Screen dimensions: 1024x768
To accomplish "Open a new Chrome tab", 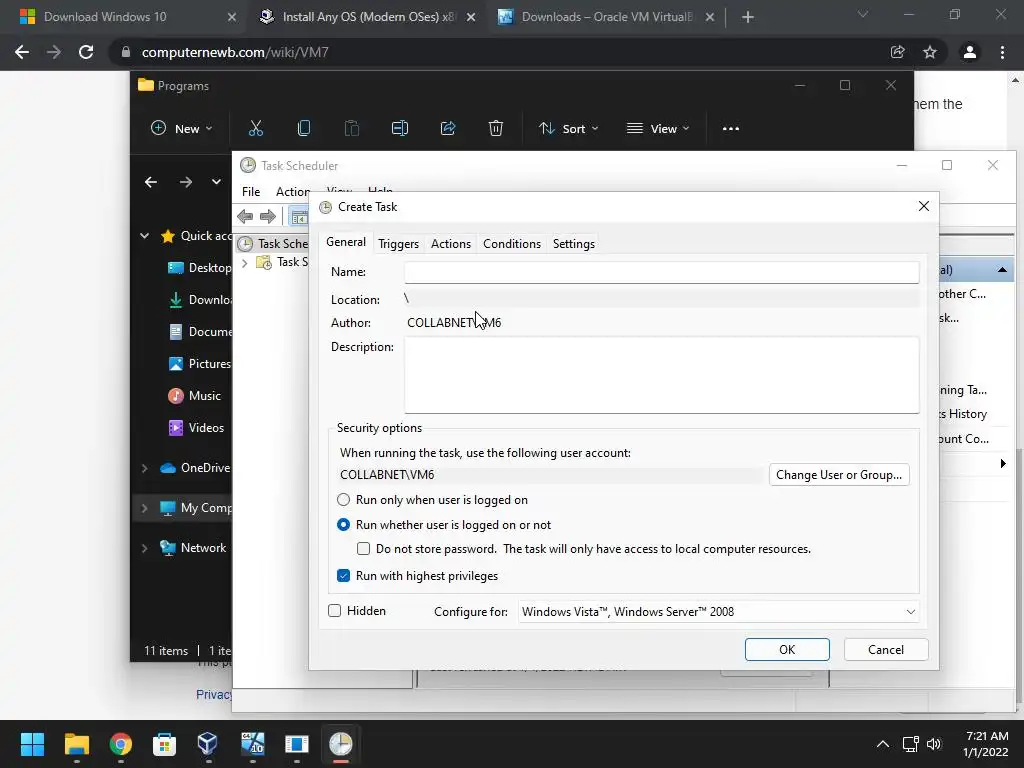I will point(748,17).
